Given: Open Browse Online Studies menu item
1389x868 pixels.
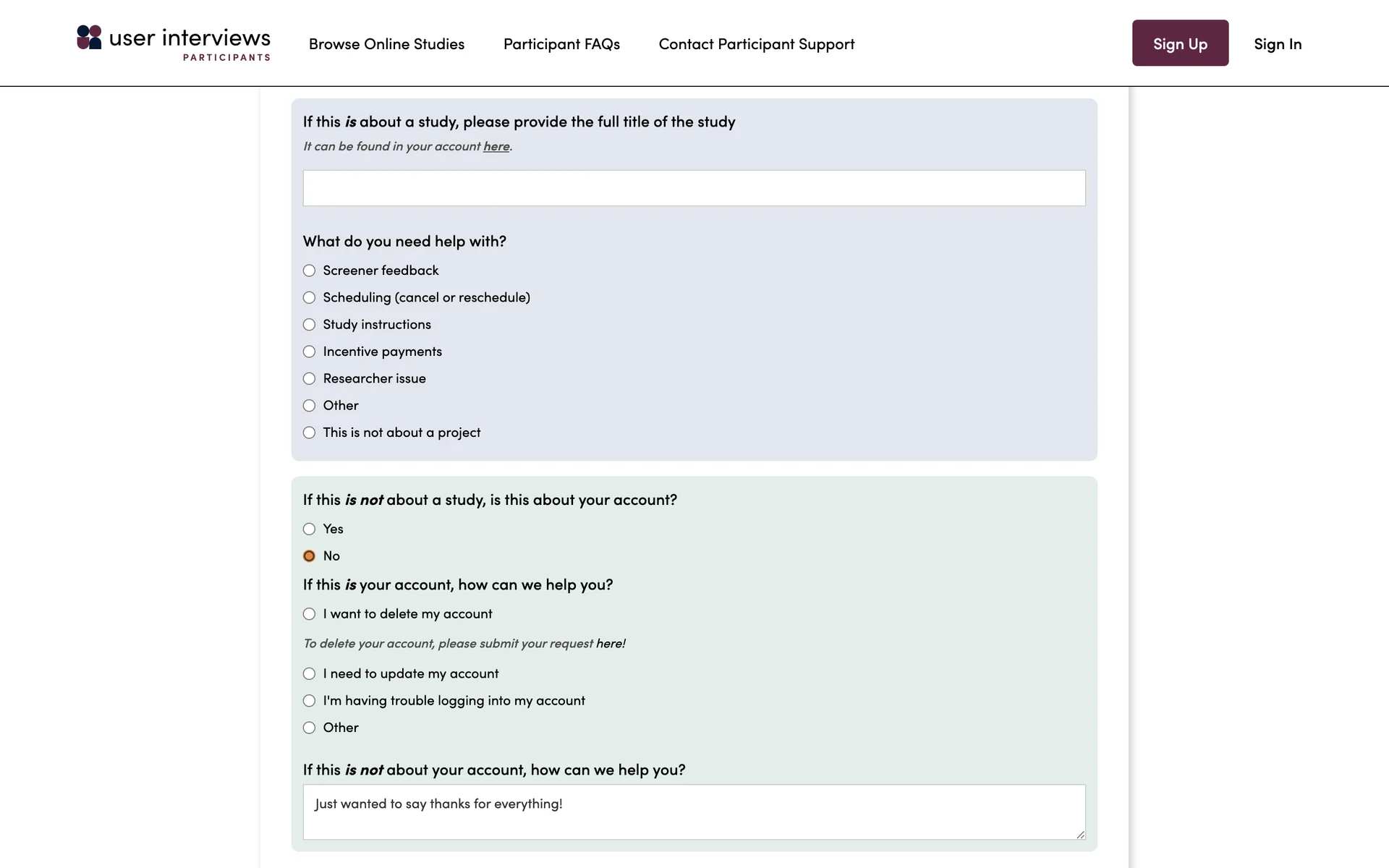Looking at the screenshot, I should click(x=386, y=44).
